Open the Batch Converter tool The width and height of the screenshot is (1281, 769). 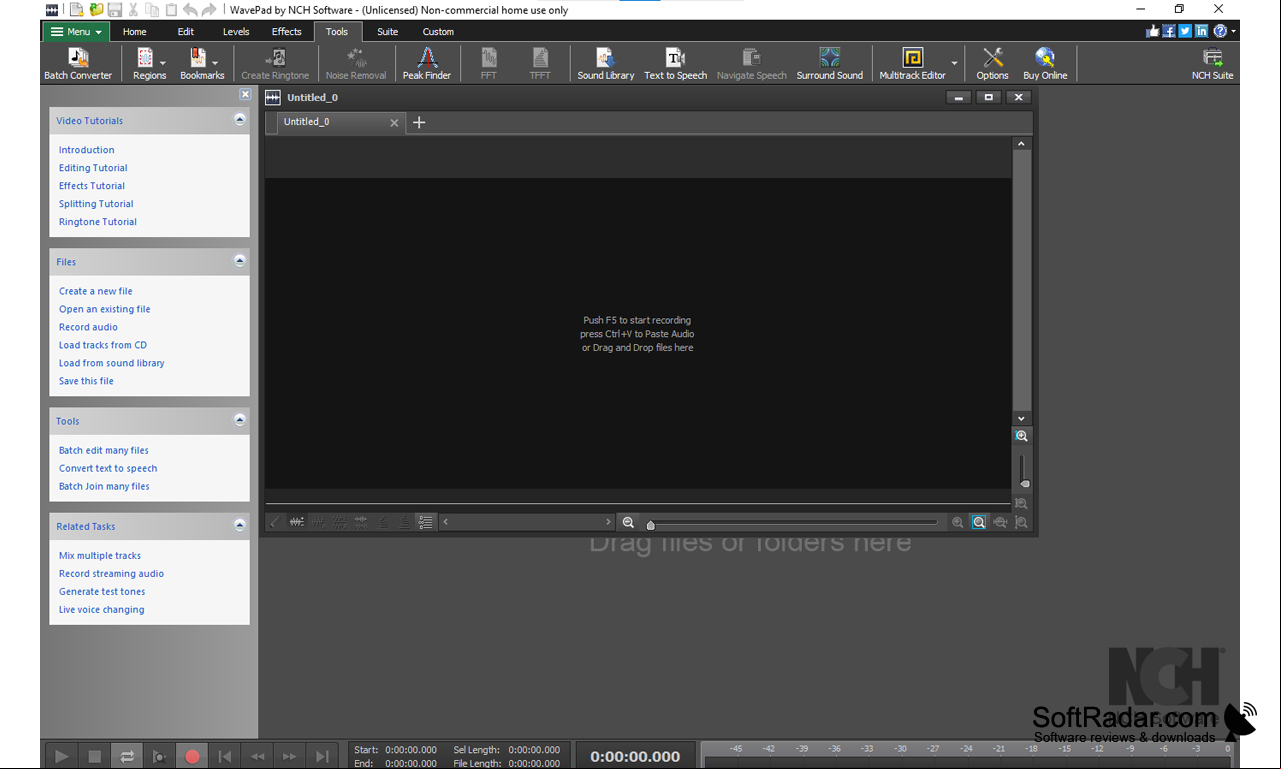coord(78,63)
